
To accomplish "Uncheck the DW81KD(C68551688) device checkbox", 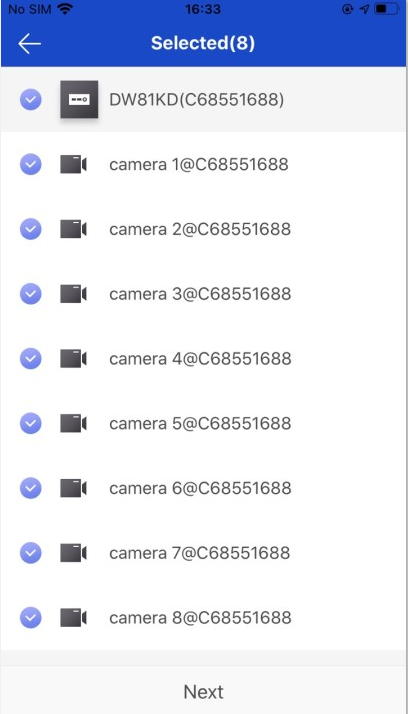I will click(x=31, y=100).
